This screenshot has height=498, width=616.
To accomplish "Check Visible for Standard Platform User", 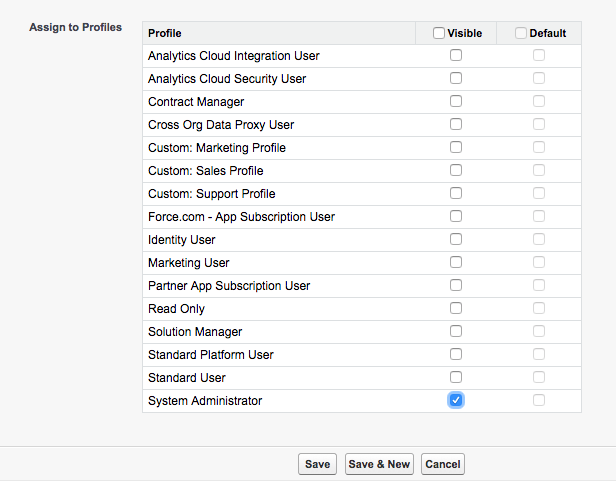I will [x=456, y=354].
